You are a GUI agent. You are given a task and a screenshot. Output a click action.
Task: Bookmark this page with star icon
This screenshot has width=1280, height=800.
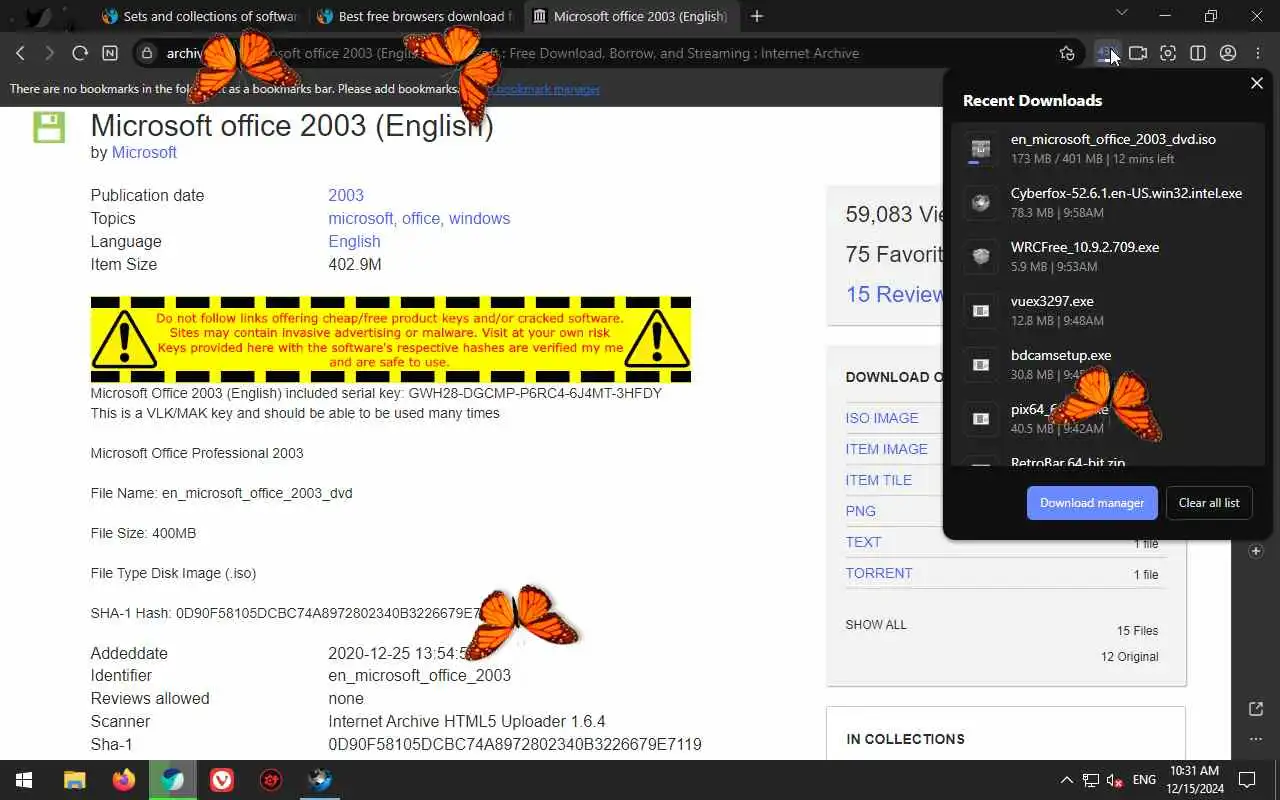1067,53
